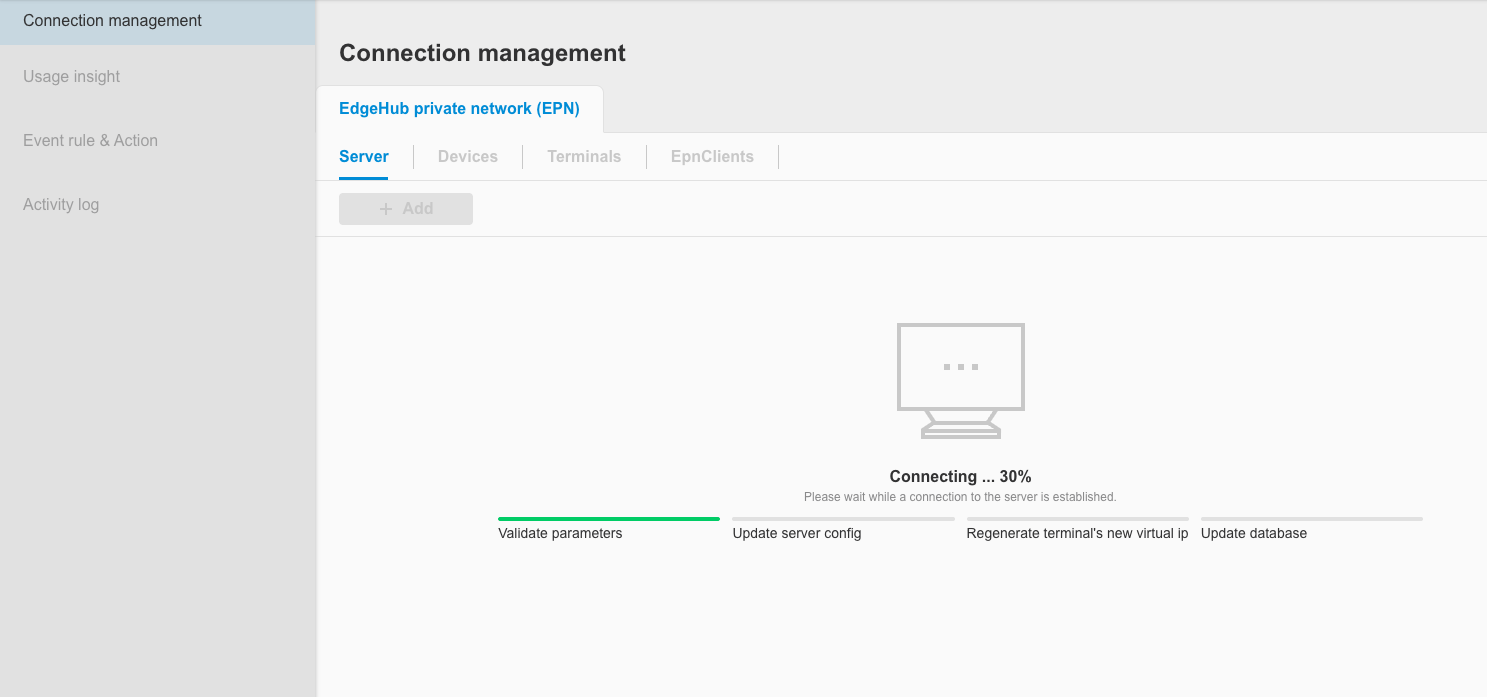
Task: Click the Connection management page heading
Action: coord(483,52)
